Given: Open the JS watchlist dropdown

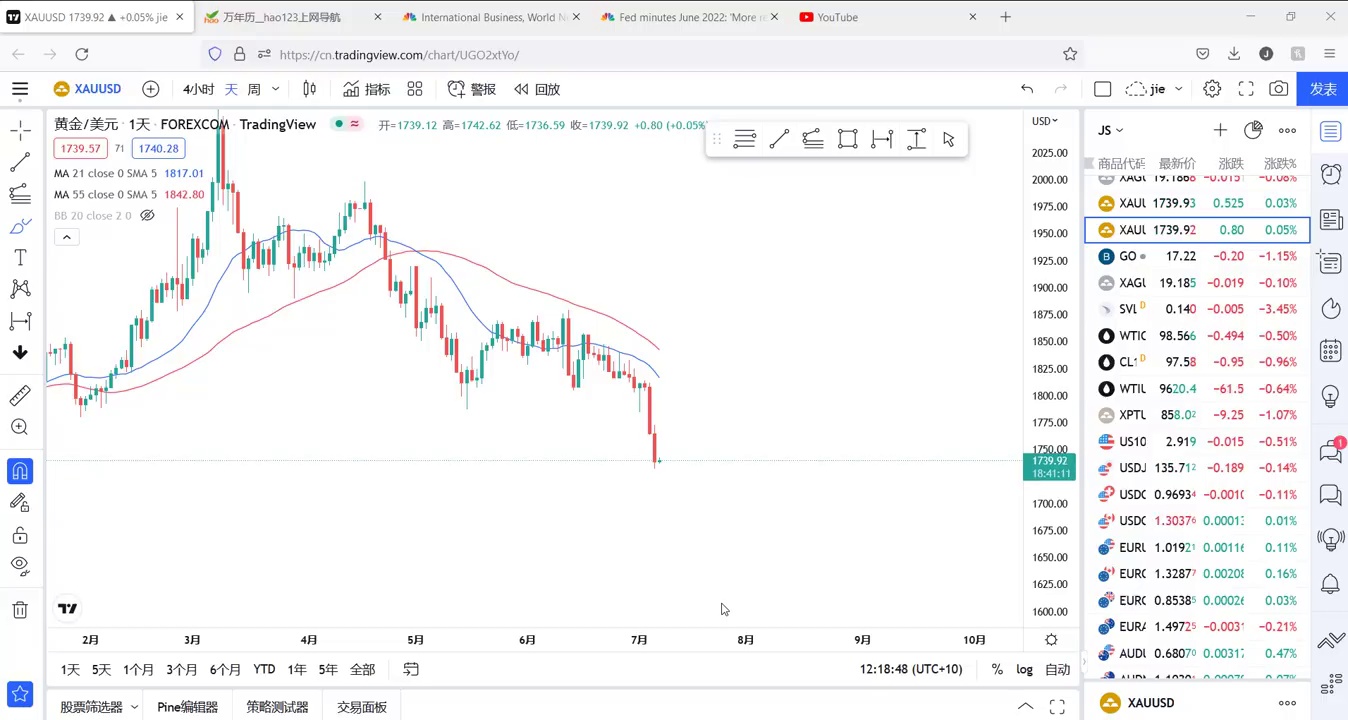Looking at the screenshot, I should [1110, 130].
